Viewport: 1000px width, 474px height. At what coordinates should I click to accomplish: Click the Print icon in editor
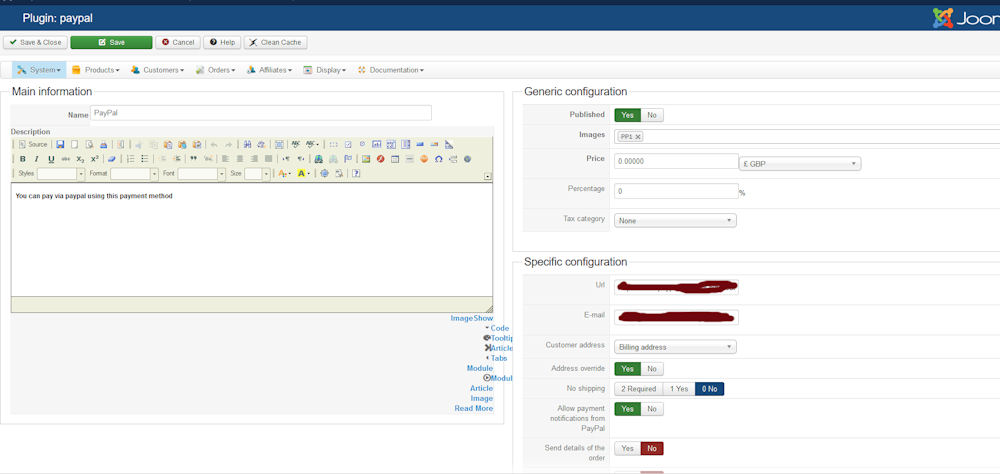tap(103, 145)
